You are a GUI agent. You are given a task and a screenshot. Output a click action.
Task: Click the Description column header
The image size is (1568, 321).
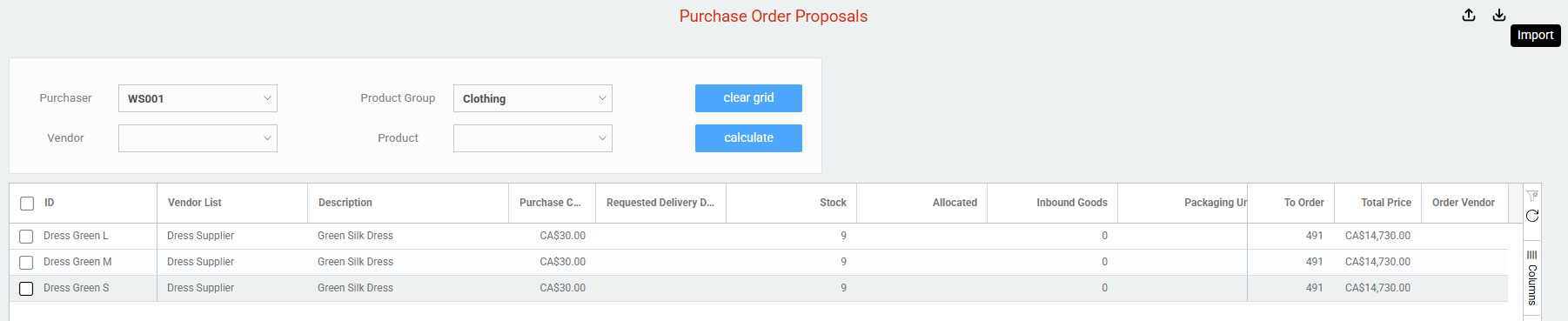click(345, 203)
